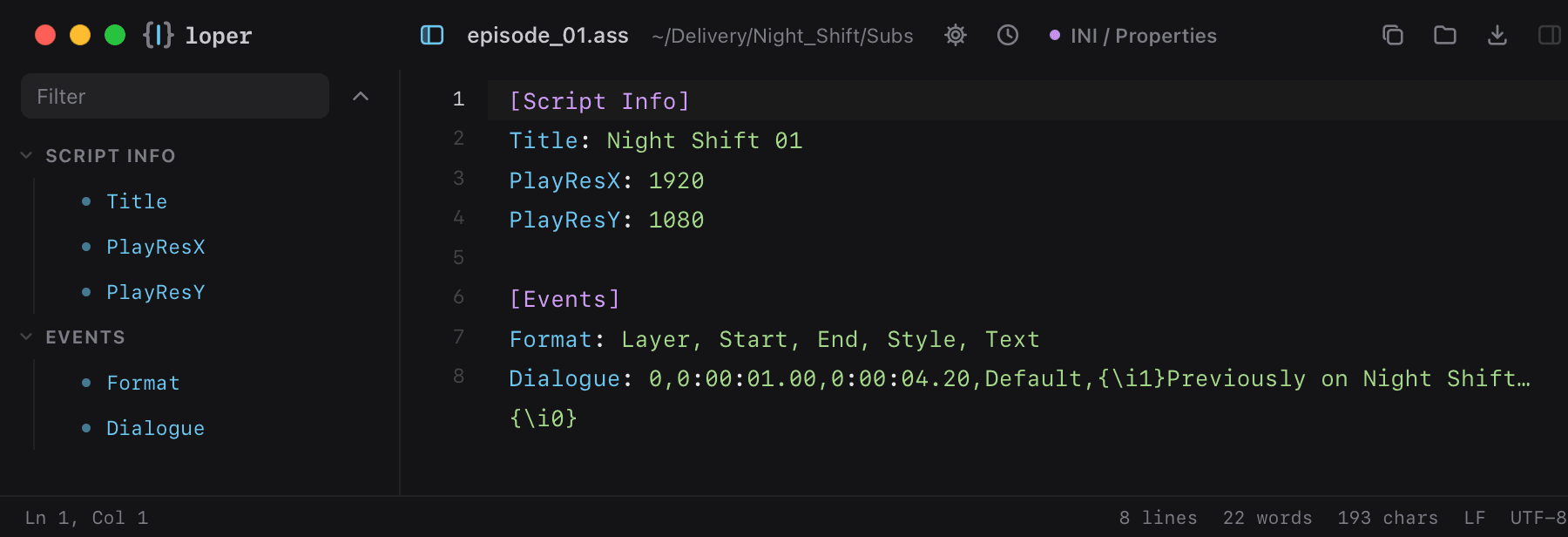Image resolution: width=1568 pixels, height=537 pixels.
Task: Change UTF-8 encoding setting
Action: click(x=1538, y=518)
